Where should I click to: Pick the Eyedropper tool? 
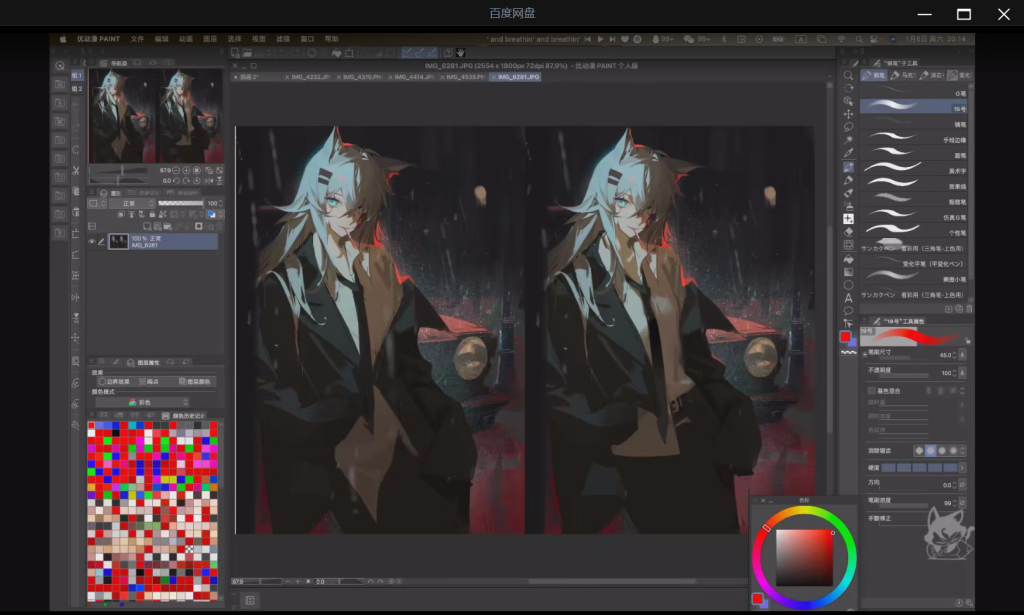click(x=848, y=153)
